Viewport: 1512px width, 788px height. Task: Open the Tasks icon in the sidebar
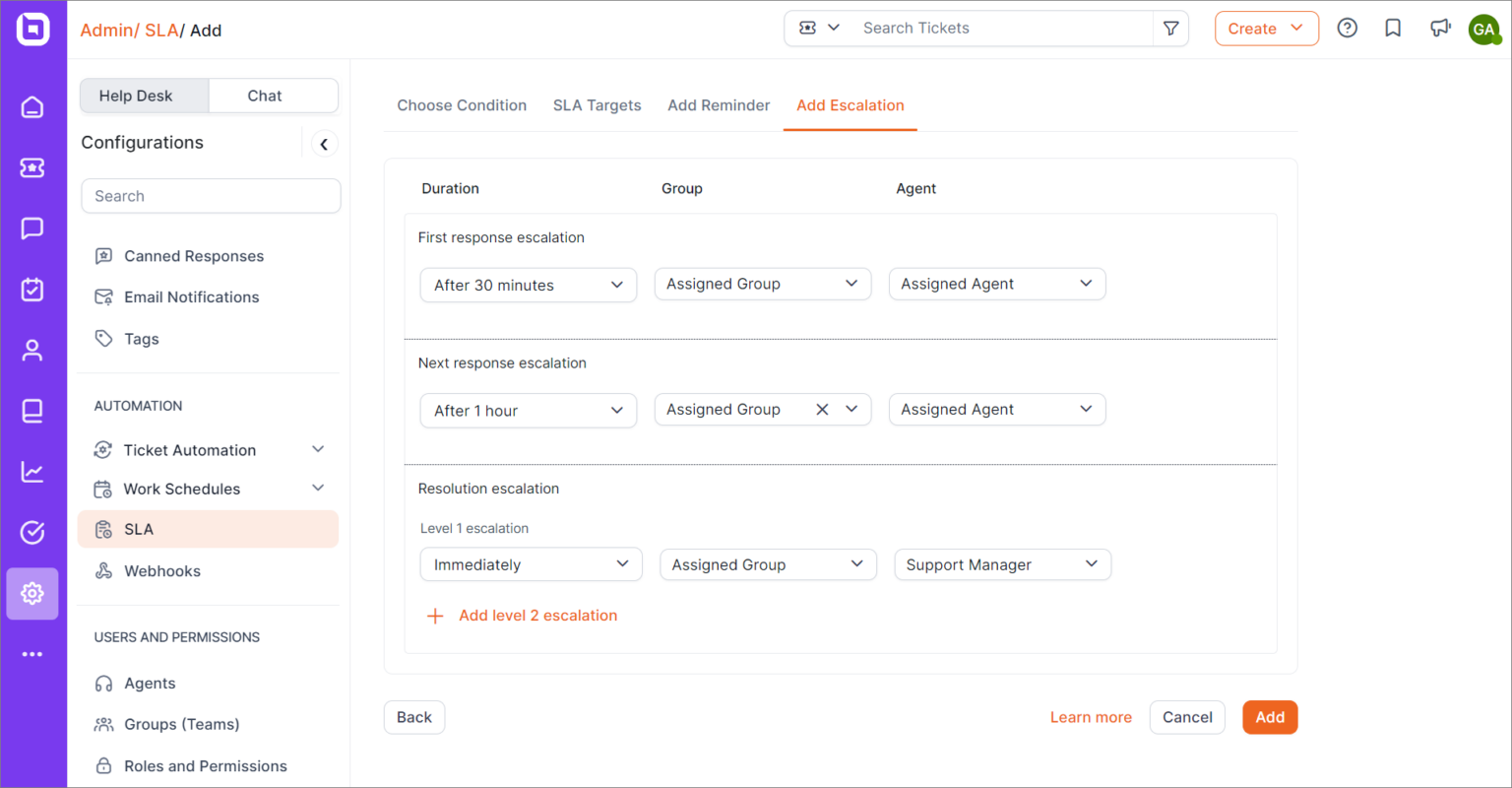pos(32,290)
